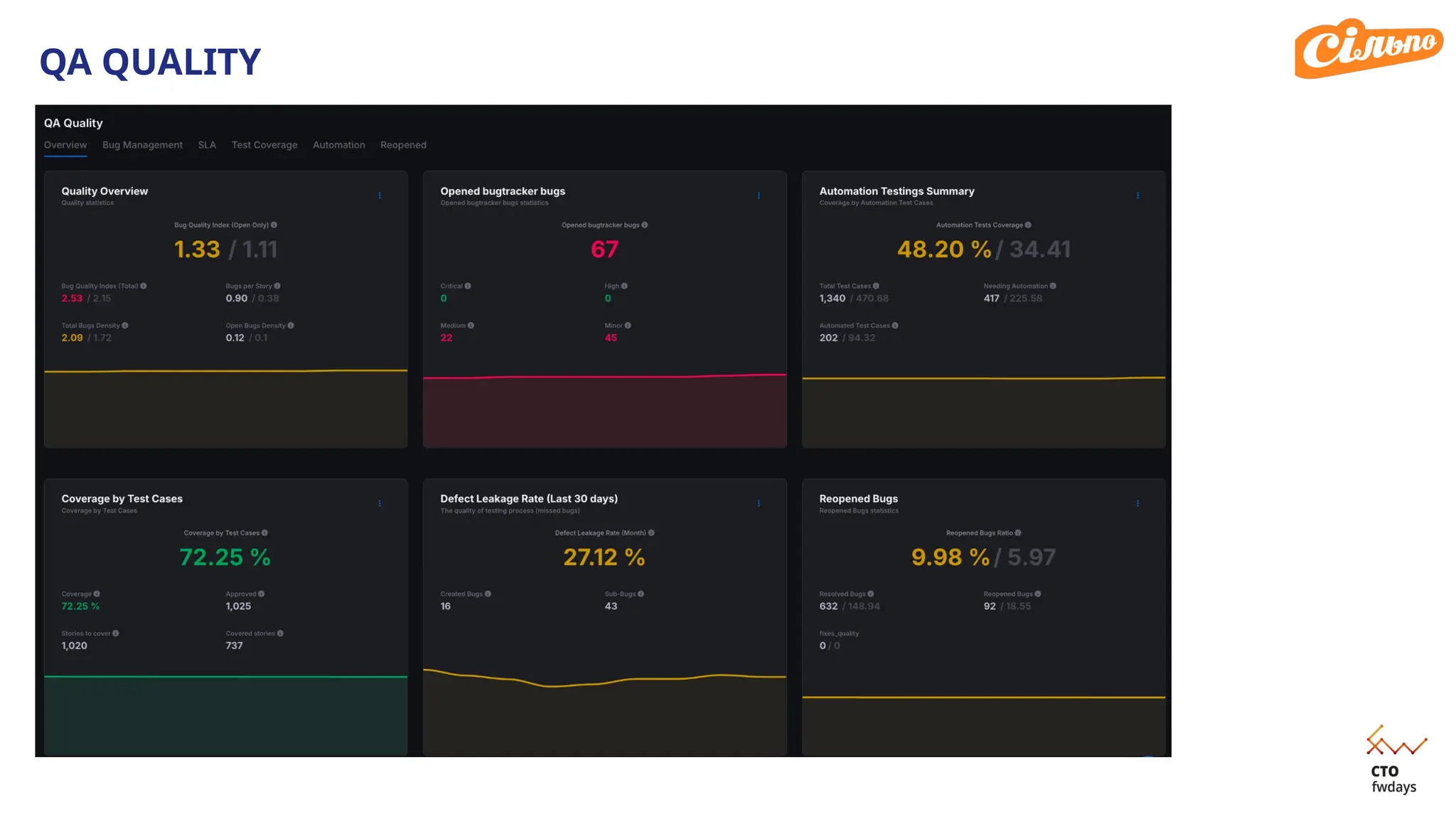Viewport: 1456px width, 819px height.
Task: Open Defect Leakage Rate panel menu
Action: coord(759,503)
